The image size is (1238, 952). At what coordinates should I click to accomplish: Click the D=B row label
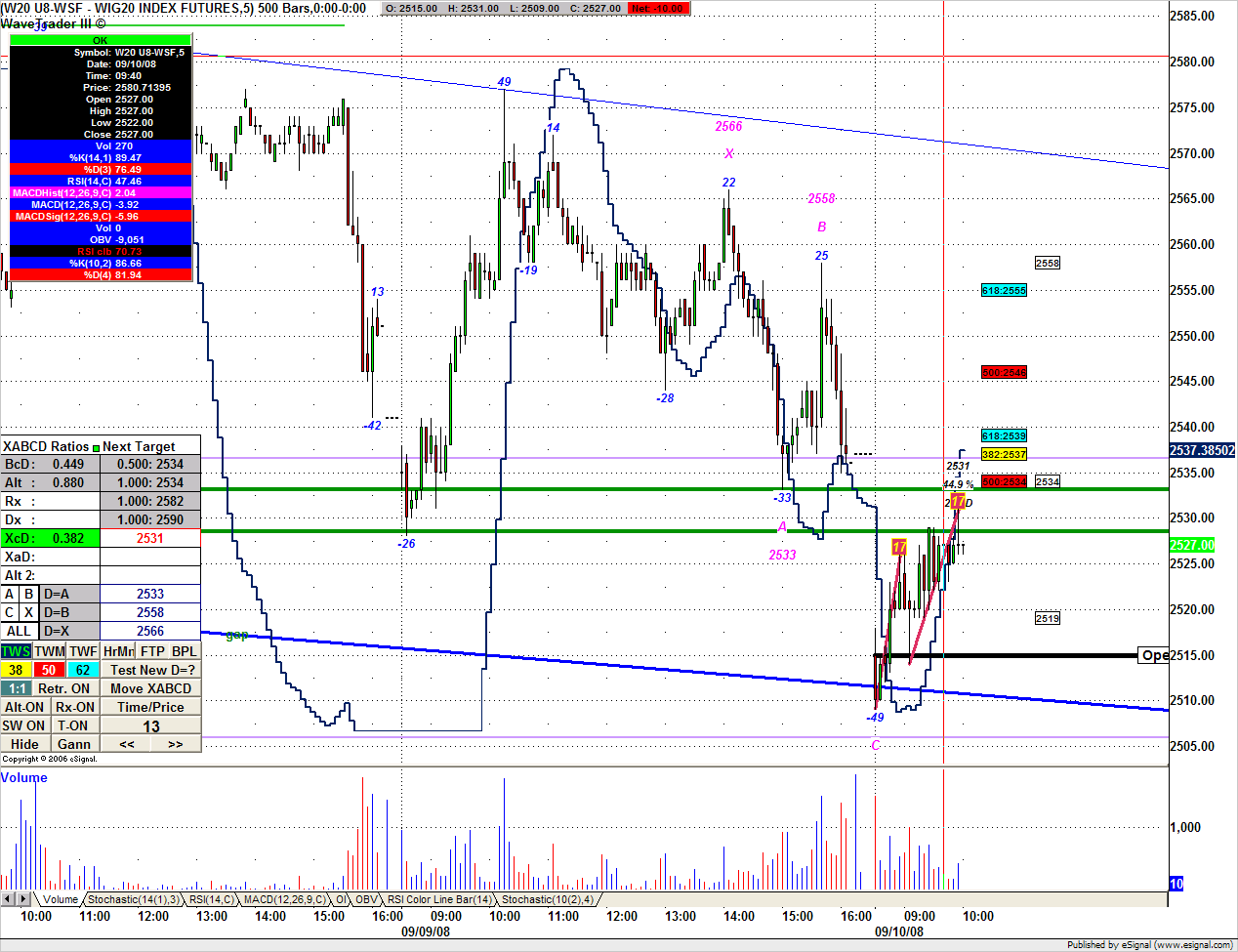[69, 612]
